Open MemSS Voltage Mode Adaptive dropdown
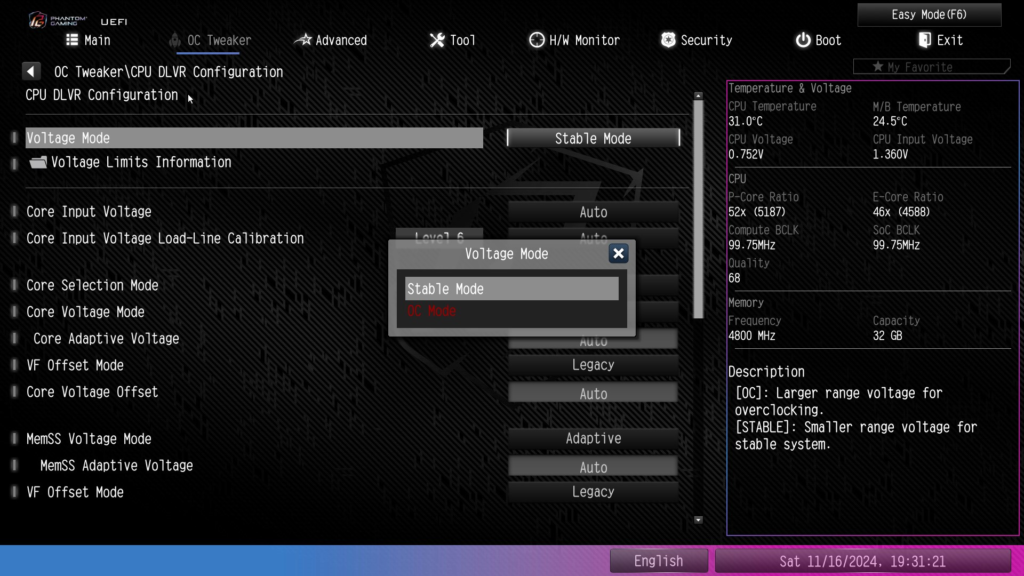Image resolution: width=1024 pixels, height=576 pixels. (593, 438)
